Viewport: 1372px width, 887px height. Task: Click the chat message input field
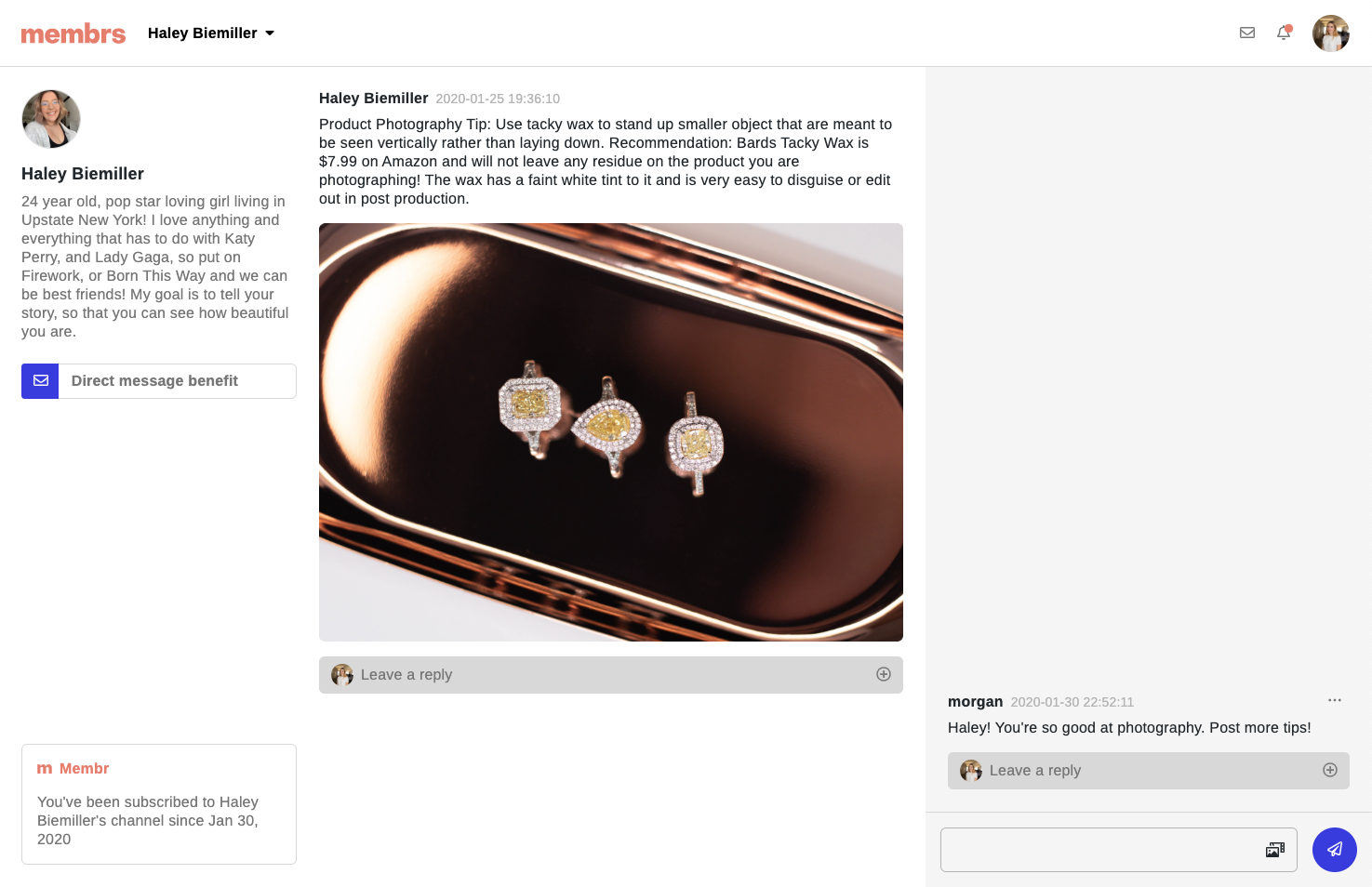point(1098,850)
